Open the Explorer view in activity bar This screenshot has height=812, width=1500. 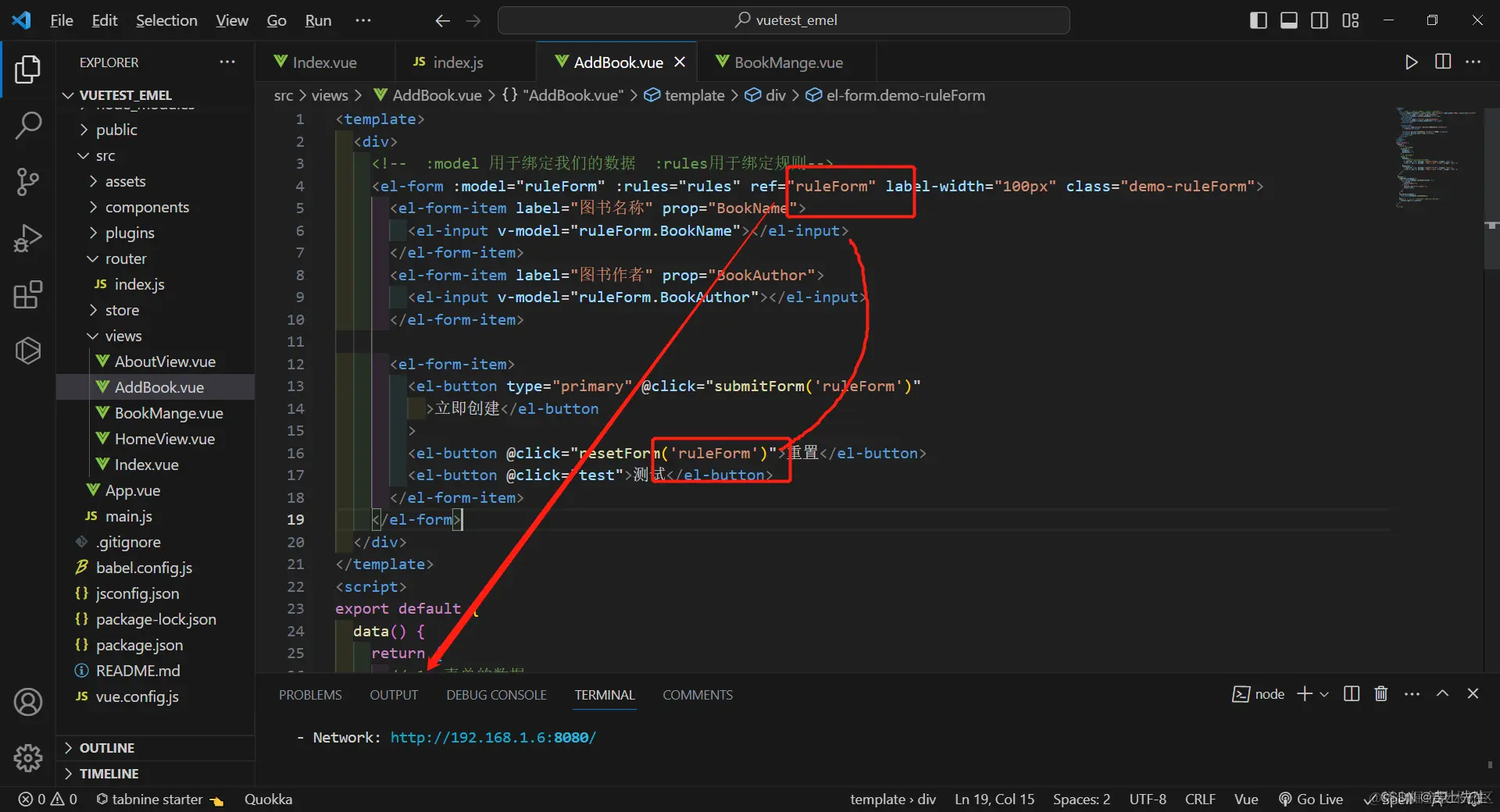point(28,69)
